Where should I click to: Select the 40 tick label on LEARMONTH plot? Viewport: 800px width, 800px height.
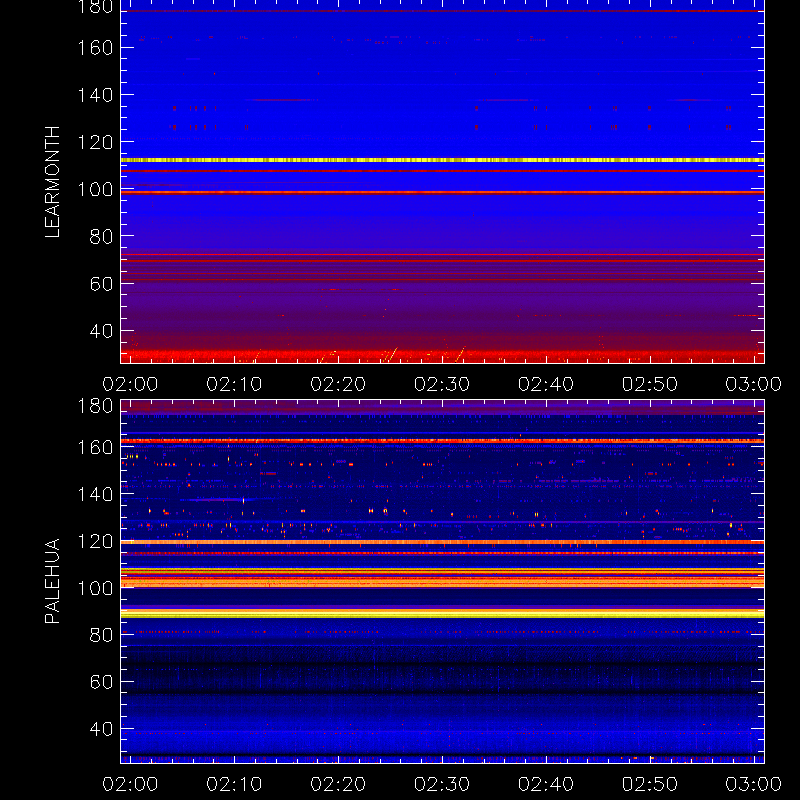pyautogui.click(x=101, y=332)
